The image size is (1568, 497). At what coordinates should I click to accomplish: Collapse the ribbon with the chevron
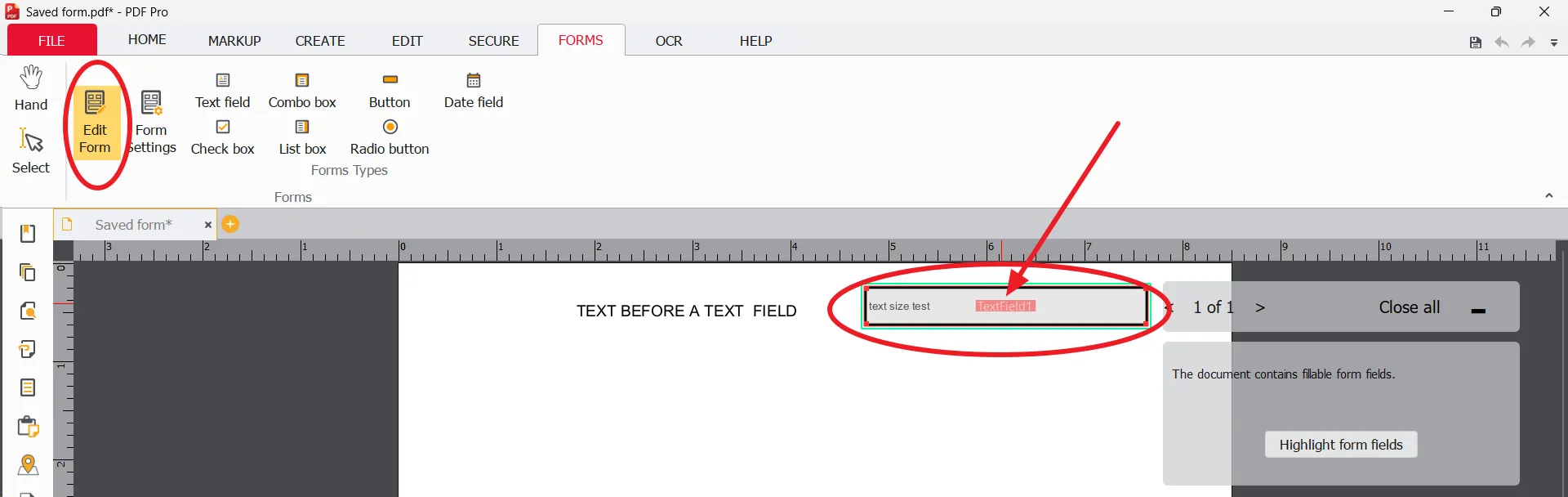click(1548, 196)
